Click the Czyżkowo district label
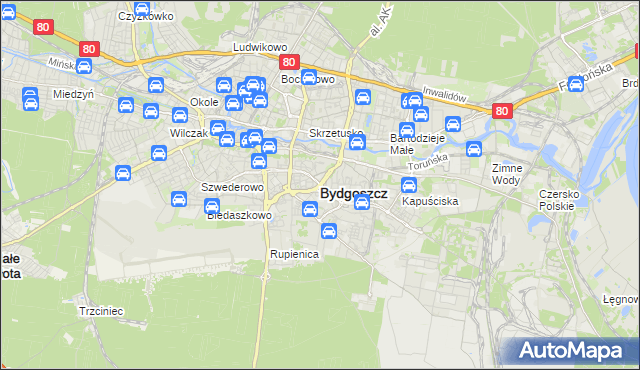This screenshot has height=370, width=640. (146, 16)
